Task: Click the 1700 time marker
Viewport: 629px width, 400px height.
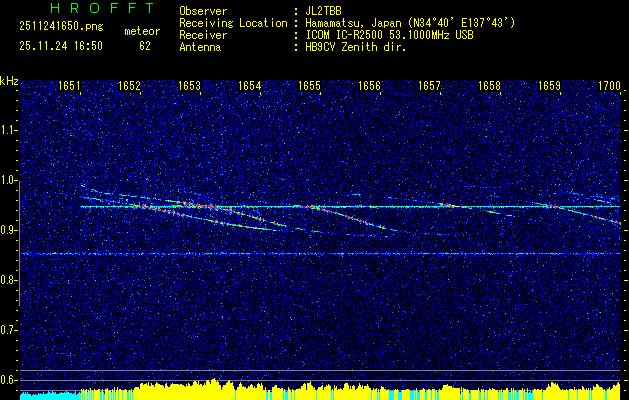Action: pyautogui.click(x=609, y=87)
